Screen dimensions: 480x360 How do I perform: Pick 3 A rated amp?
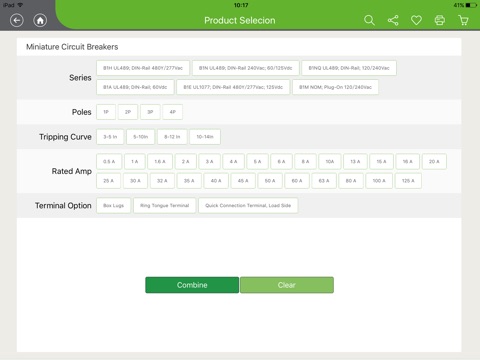tap(209, 162)
